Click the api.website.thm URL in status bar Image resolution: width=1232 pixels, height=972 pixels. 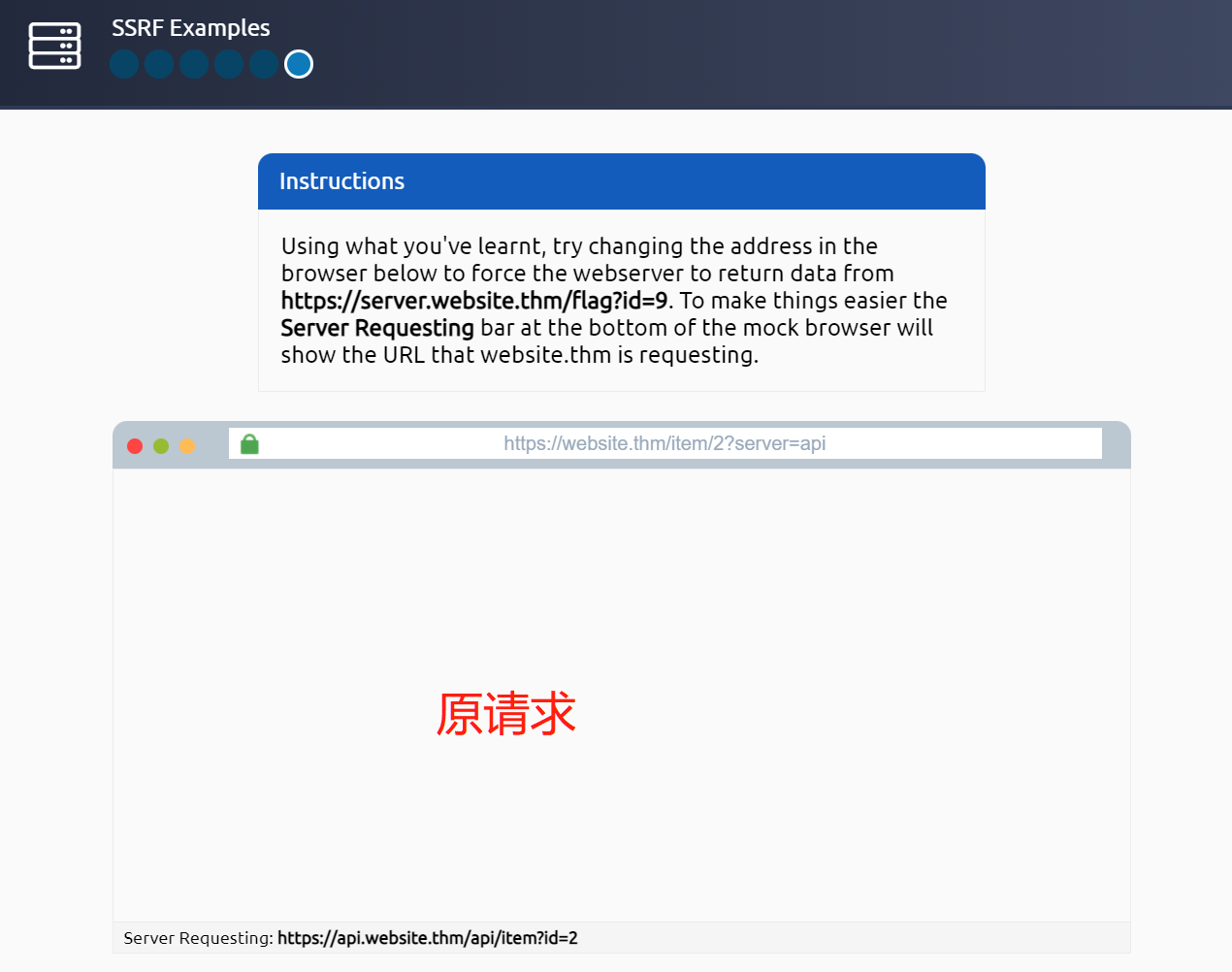coord(427,938)
